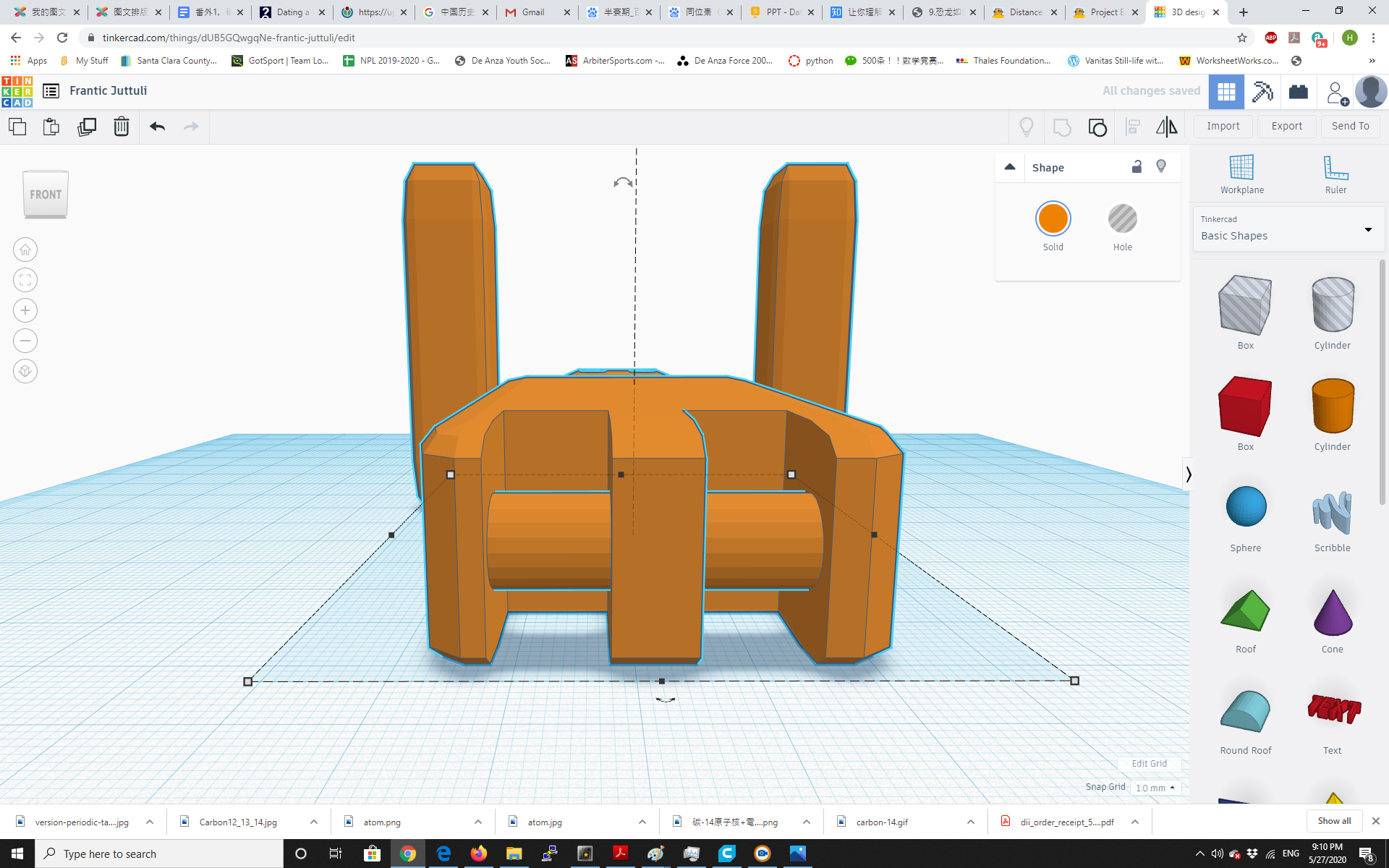Click the Ungroup shapes icon
Screen dimensions: 1389x868
(1097, 127)
